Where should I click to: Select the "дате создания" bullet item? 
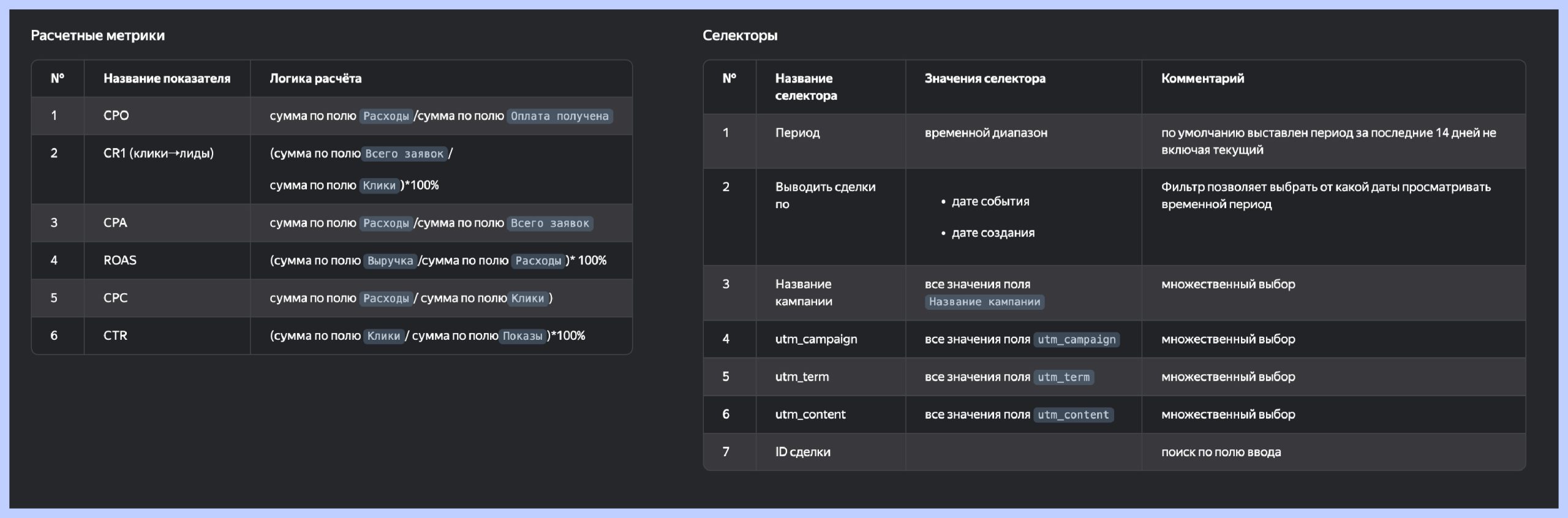pyautogui.click(x=992, y=233)
